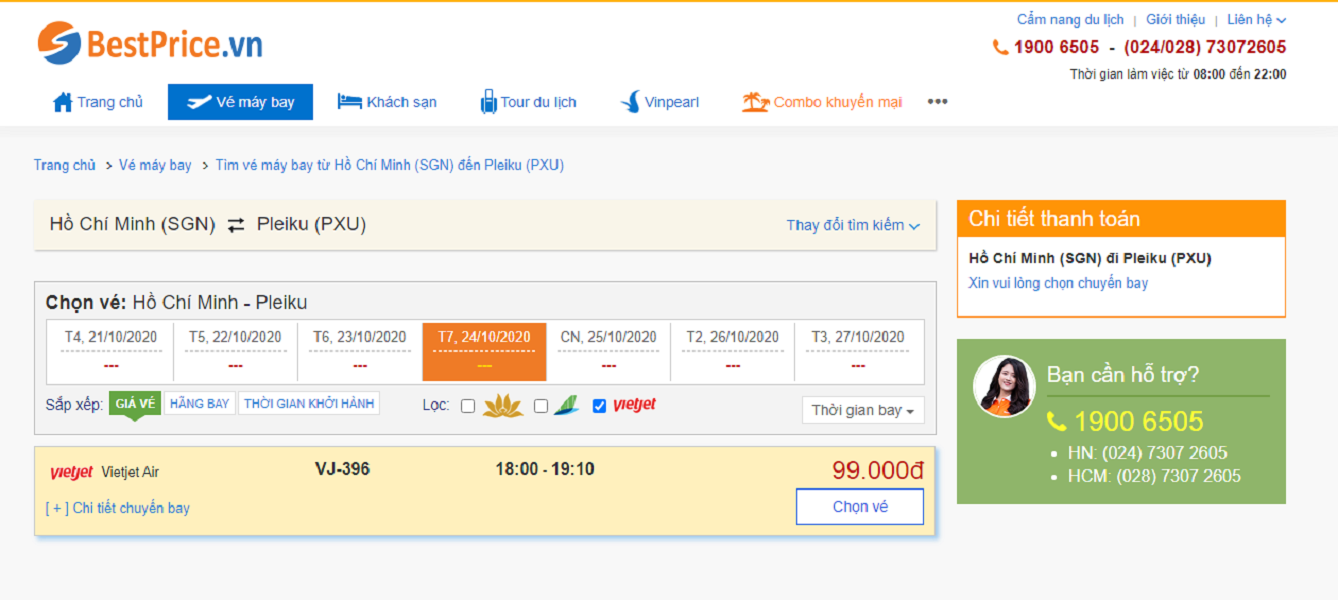This screenshot has width=1338, height=600.
Task: Sort by GIÁ VÉ price
Action: coord(134,403)
